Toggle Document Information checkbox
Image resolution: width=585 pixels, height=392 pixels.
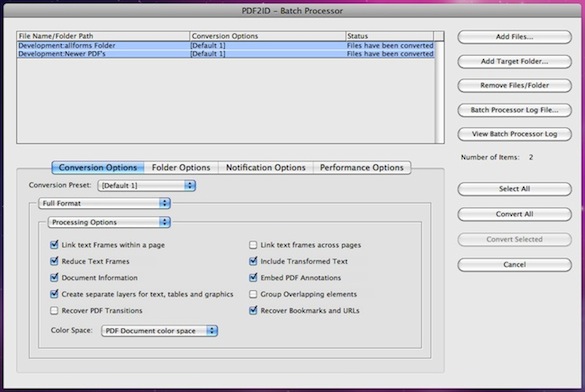pyautogui.click(x=54, y=277)
